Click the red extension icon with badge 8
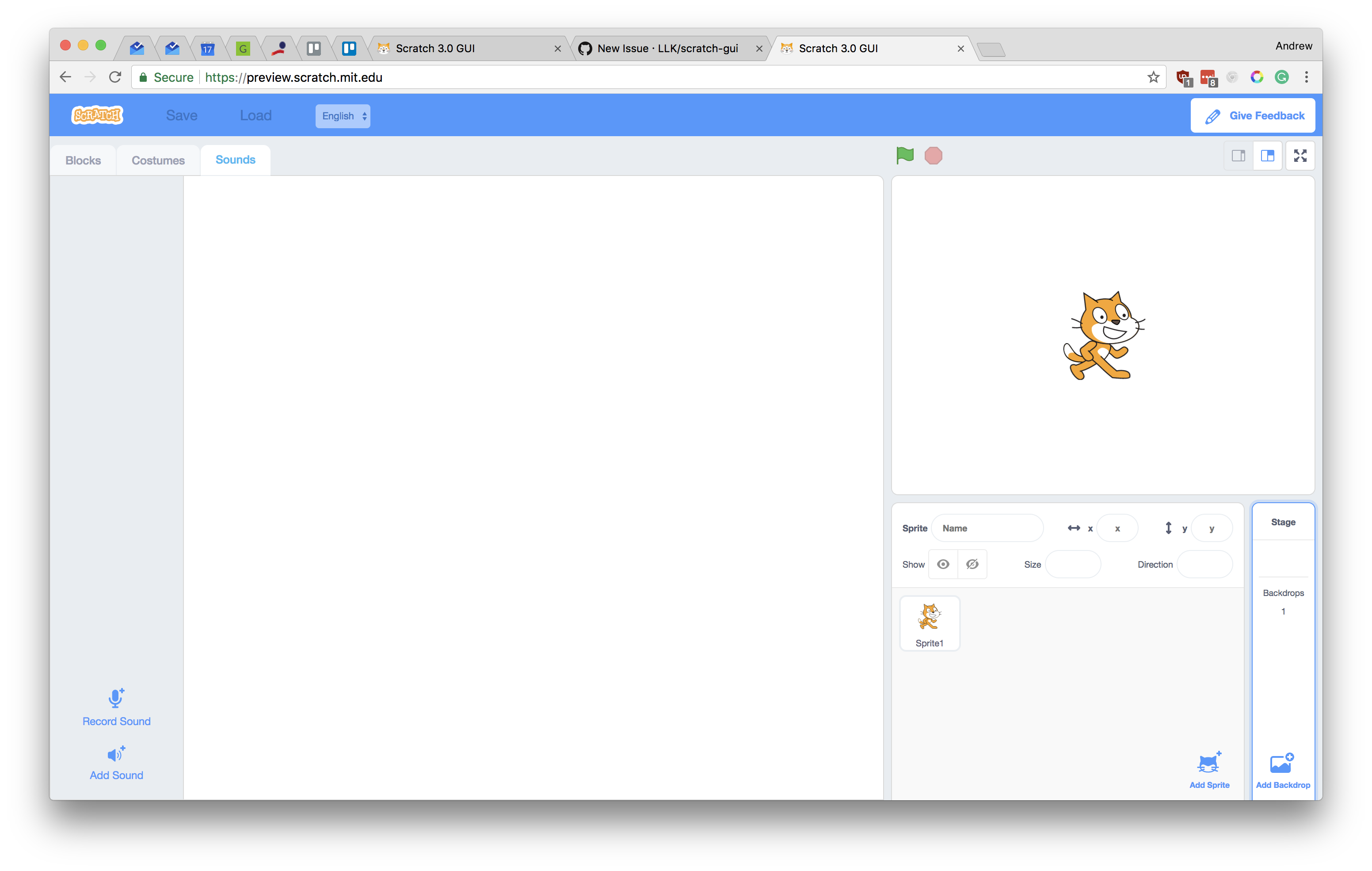 coord(1208,78)
